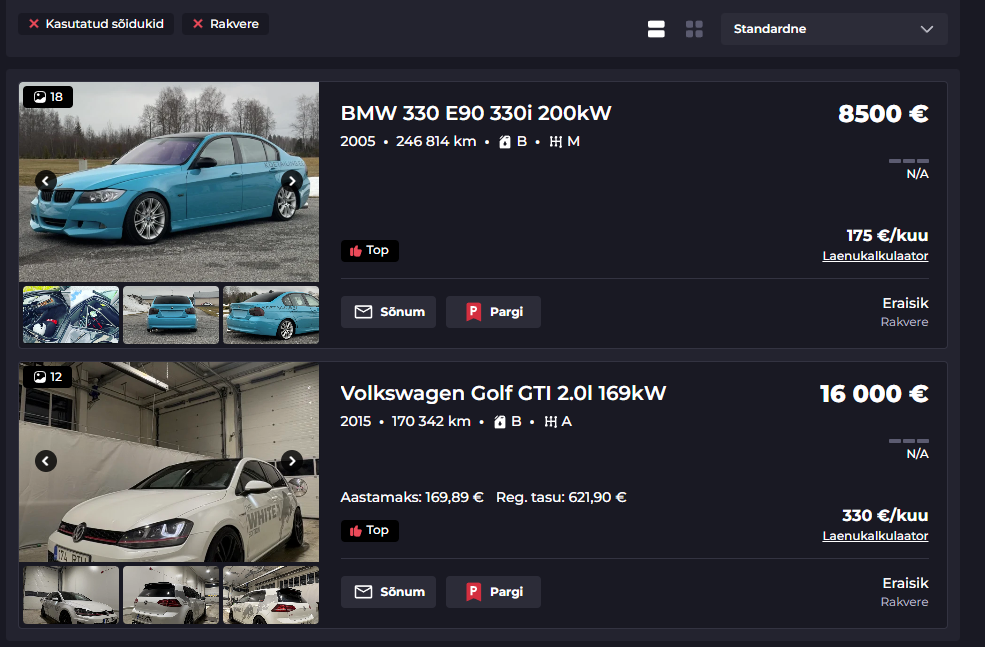Open Laenukalkulaator for the BMW listing
Screen dimensions: 985x647
click(875, 256)
